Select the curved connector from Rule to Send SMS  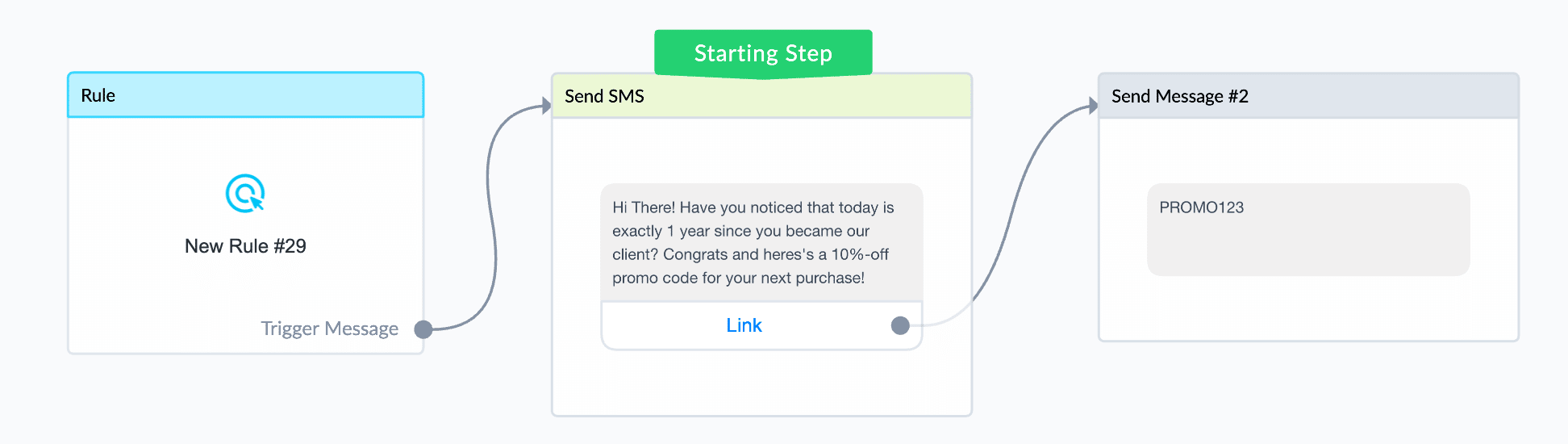[x=490, y=218]
